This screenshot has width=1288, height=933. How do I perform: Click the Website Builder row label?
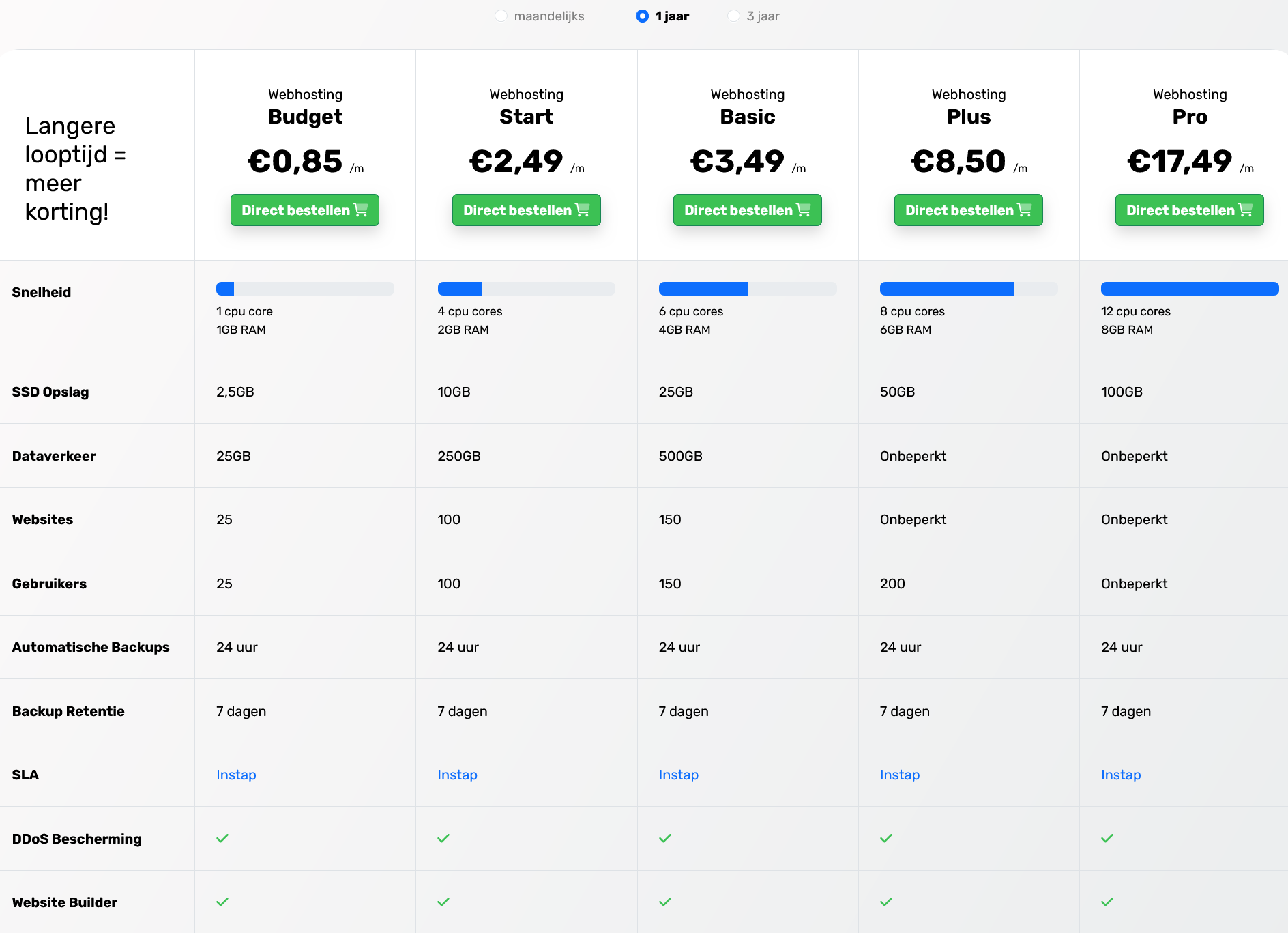click(x=65, y=902)
